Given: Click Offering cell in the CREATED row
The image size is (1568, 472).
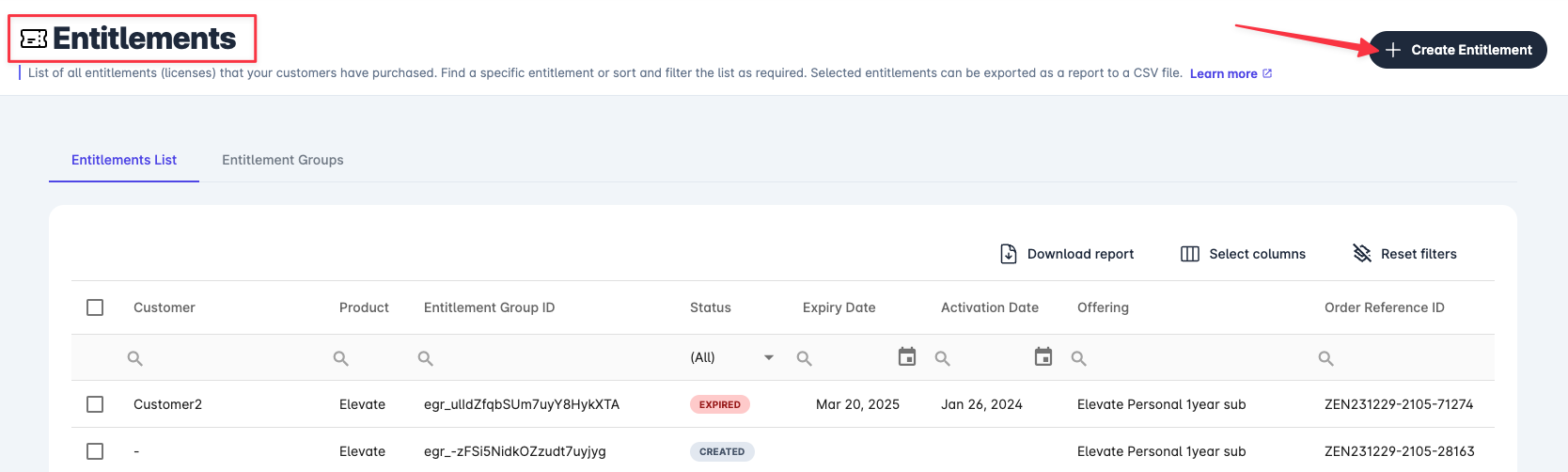Looking at the screenshot, I should [x=1161, y=451].
